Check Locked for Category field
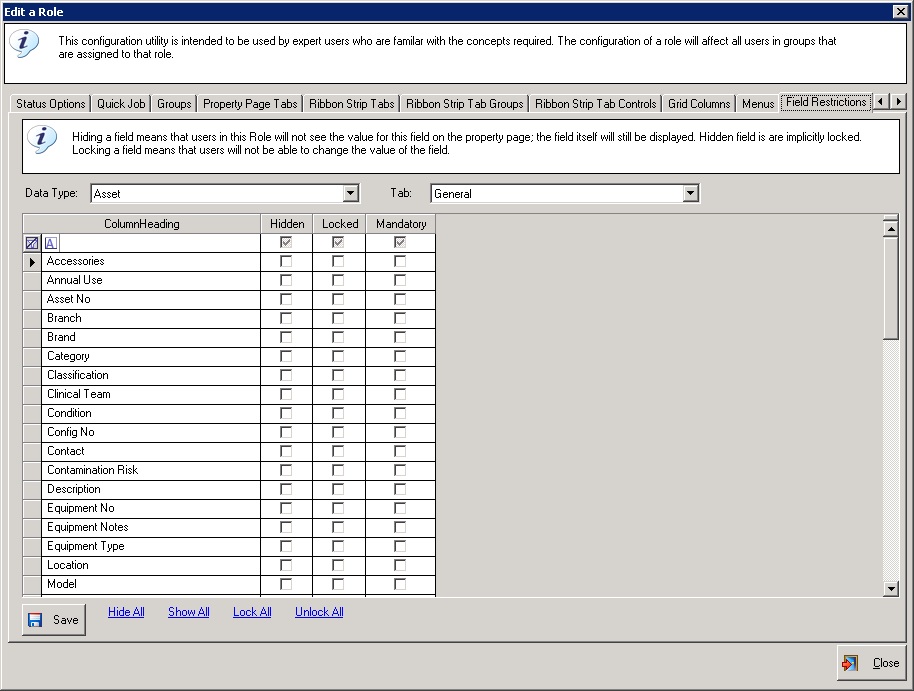This screenshot has width=914, height=691. coord(338,356)
